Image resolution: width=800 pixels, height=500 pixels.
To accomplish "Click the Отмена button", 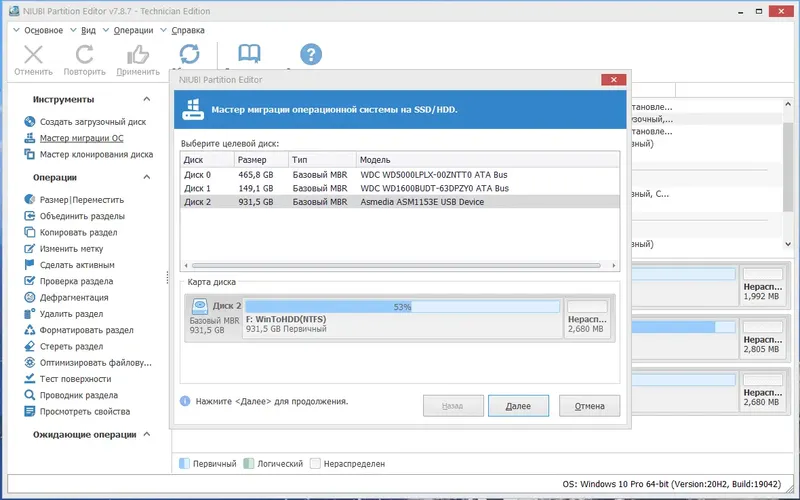I will coord(589,406).
